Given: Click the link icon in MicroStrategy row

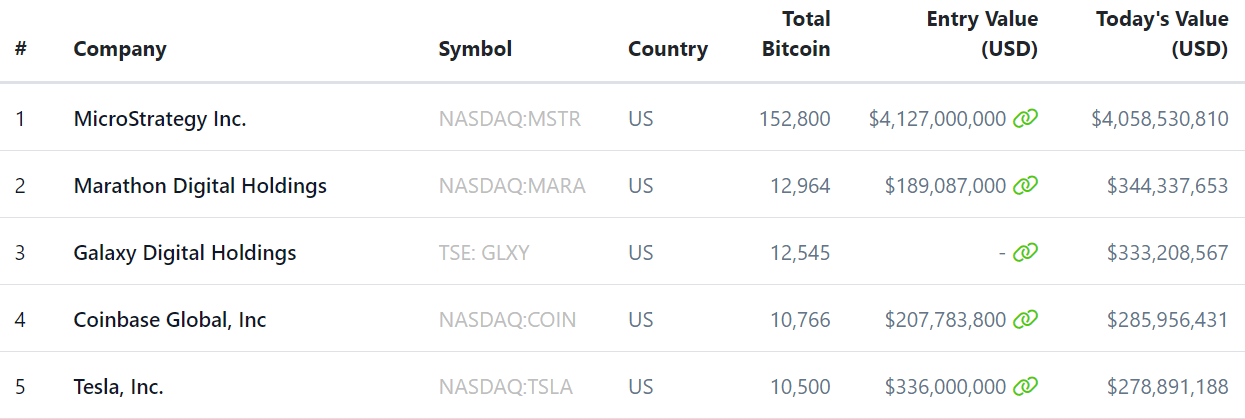Looking at the screenshot, I should click(1025, 119).
